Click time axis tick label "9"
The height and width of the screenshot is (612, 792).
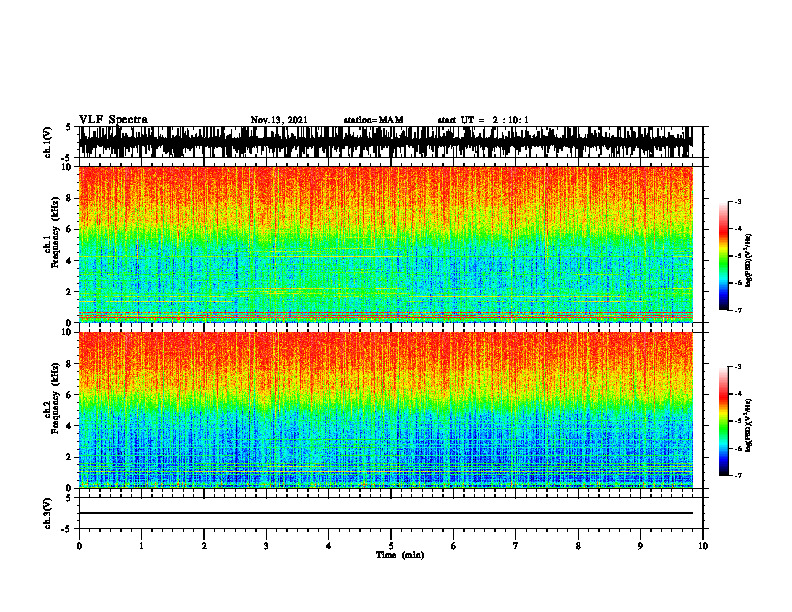[640, 546]
